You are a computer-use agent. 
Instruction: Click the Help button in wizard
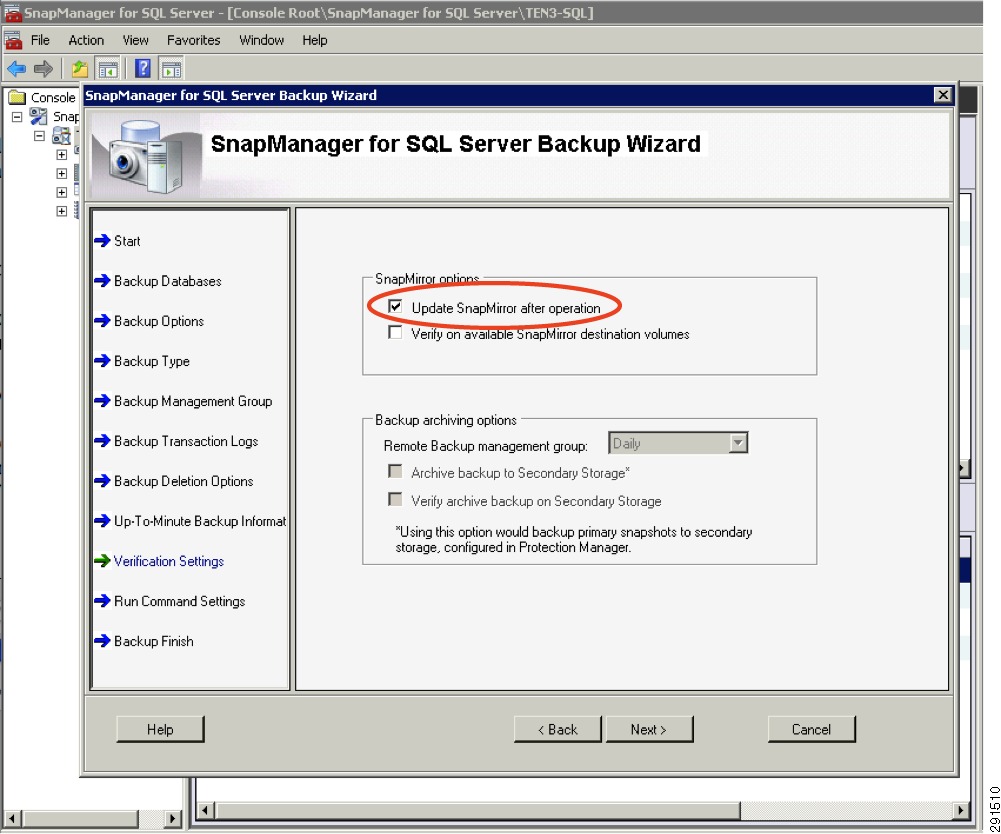pos(160,729)
